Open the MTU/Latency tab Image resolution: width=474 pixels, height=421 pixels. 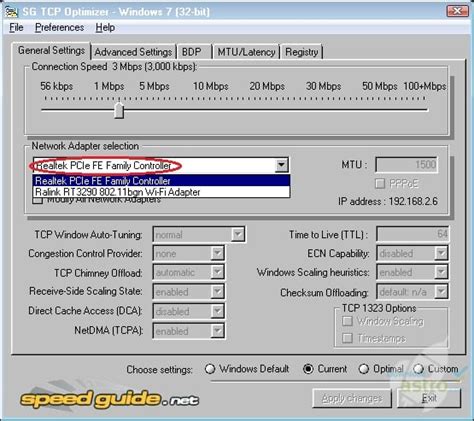coord(246,52)
